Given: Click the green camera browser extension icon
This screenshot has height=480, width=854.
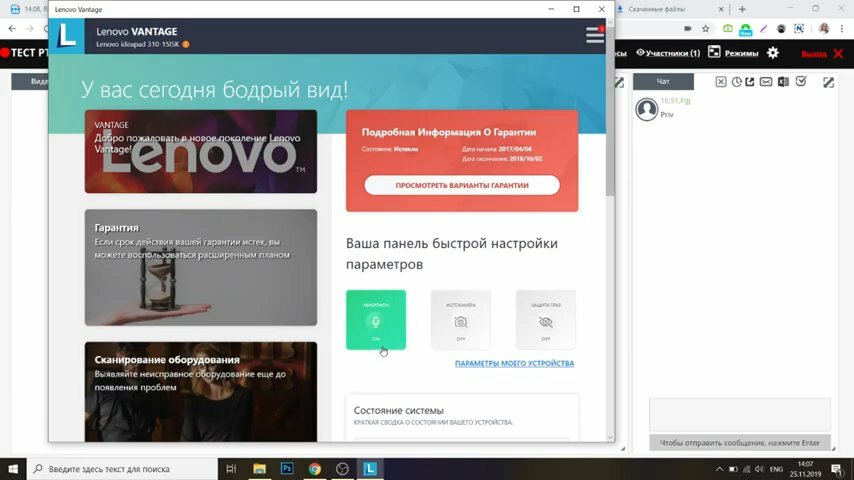Looking at the screenshot, I should 728,29.
